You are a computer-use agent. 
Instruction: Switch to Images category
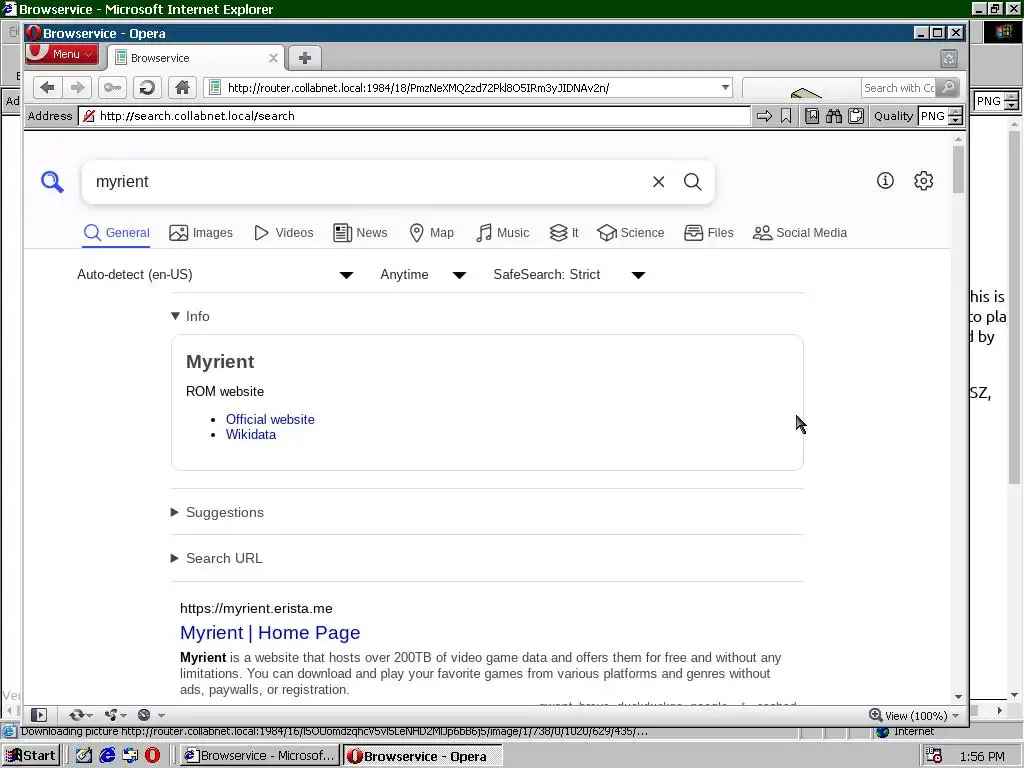200,232
